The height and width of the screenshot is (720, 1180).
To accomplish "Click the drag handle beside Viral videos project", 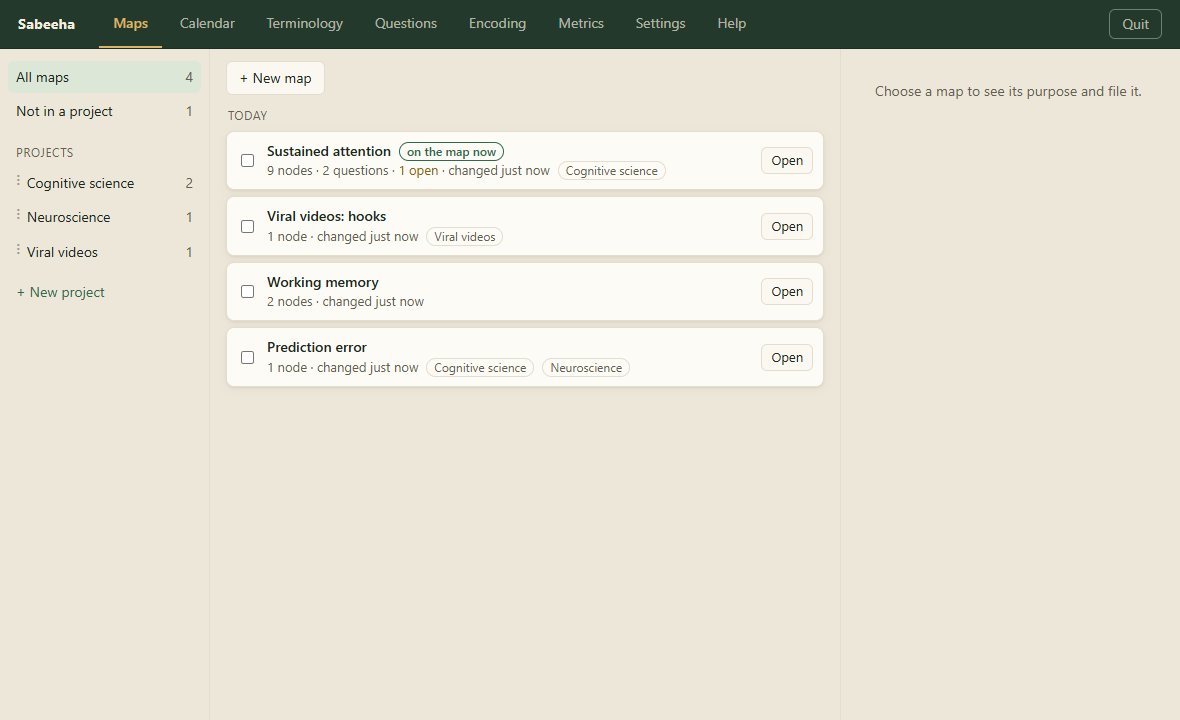I will [x=18, y=250].
